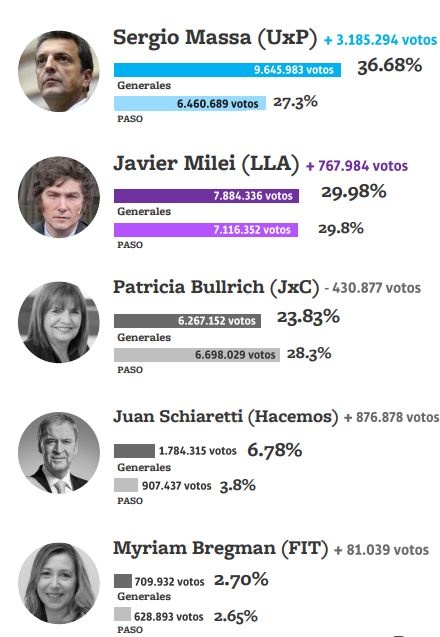Click Bregman's dark gray Generales swatch

pos(123,581)
